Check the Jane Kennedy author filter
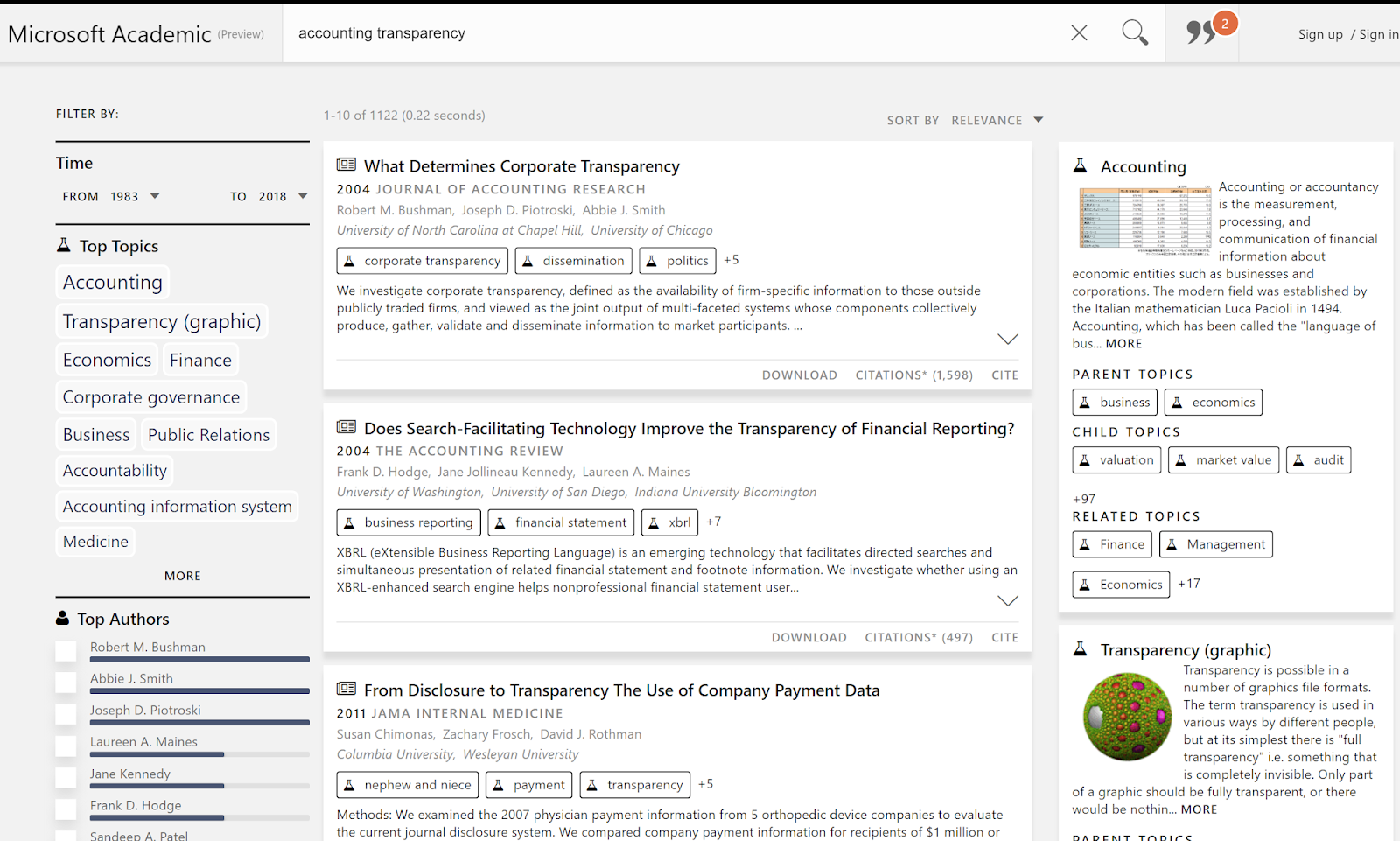This screenshot has height=841, width=1400. [66, 778]
